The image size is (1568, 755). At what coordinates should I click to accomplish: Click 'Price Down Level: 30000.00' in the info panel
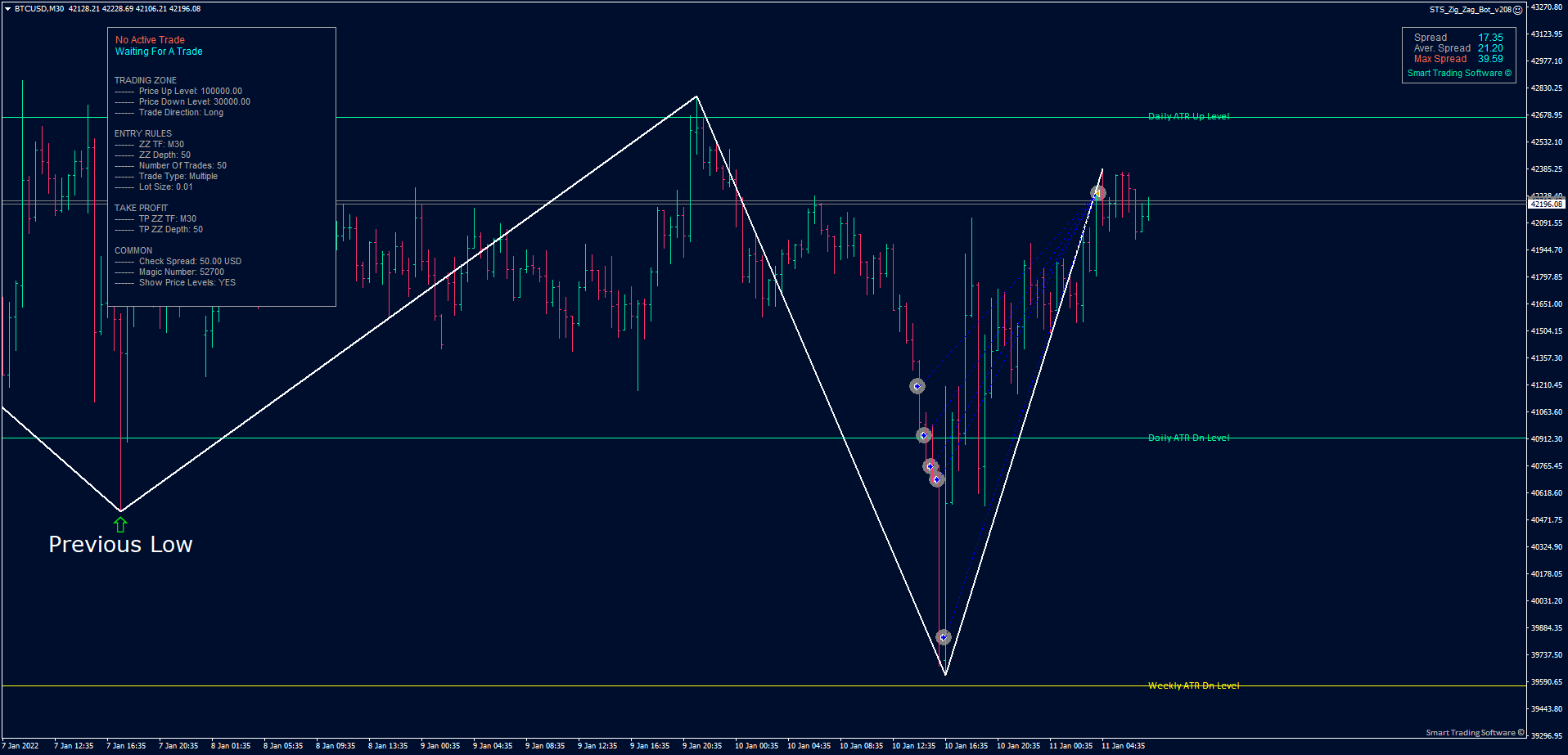point(195,101)
